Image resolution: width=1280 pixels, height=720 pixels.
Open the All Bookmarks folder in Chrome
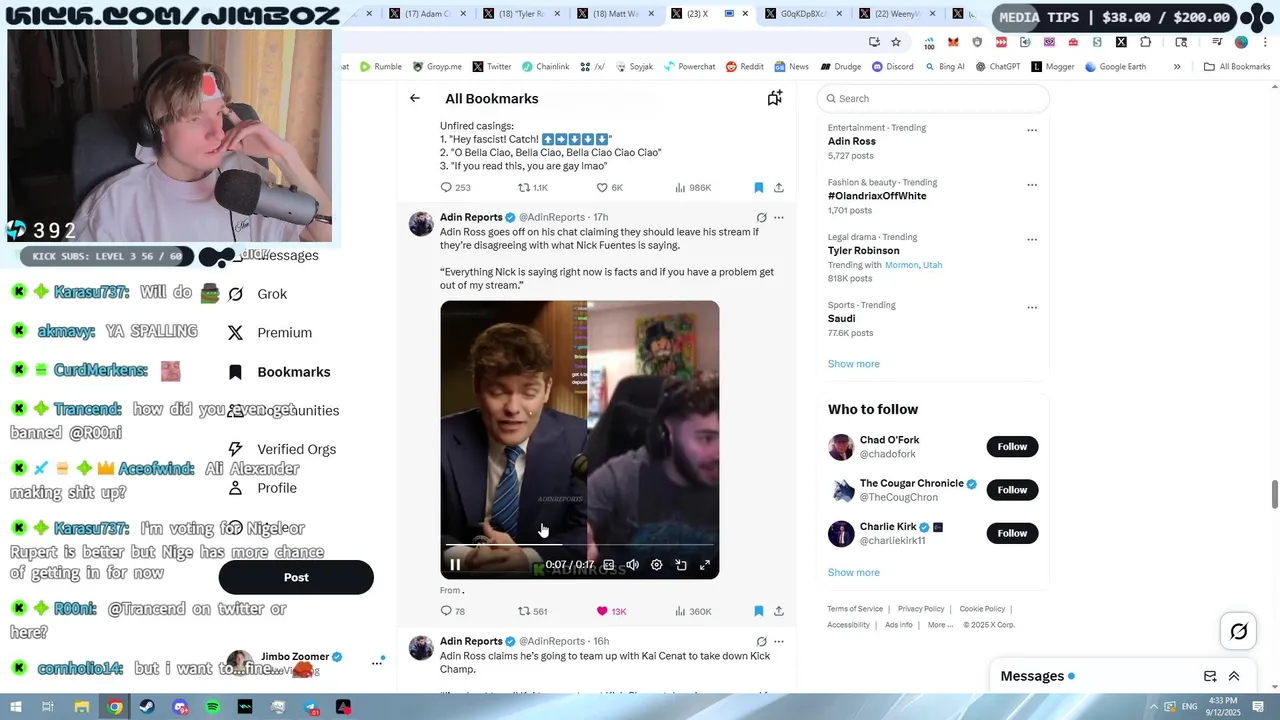click(x=1237, y=67)
